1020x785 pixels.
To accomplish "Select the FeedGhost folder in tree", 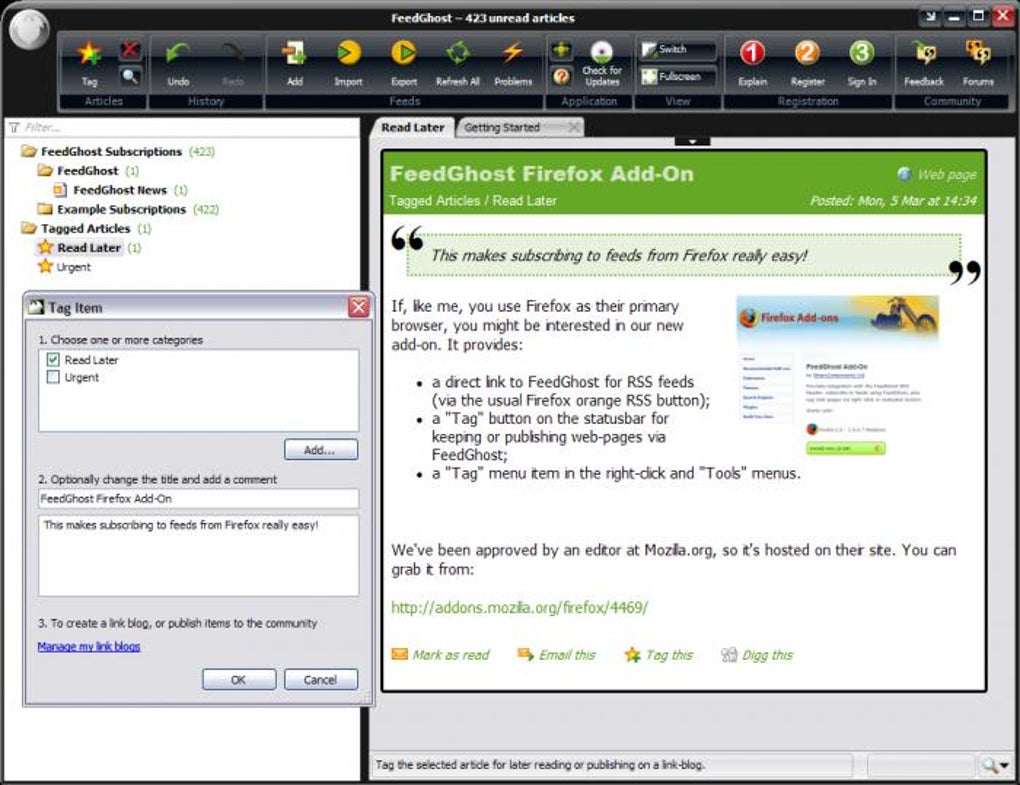I will (x=87, y=171).
